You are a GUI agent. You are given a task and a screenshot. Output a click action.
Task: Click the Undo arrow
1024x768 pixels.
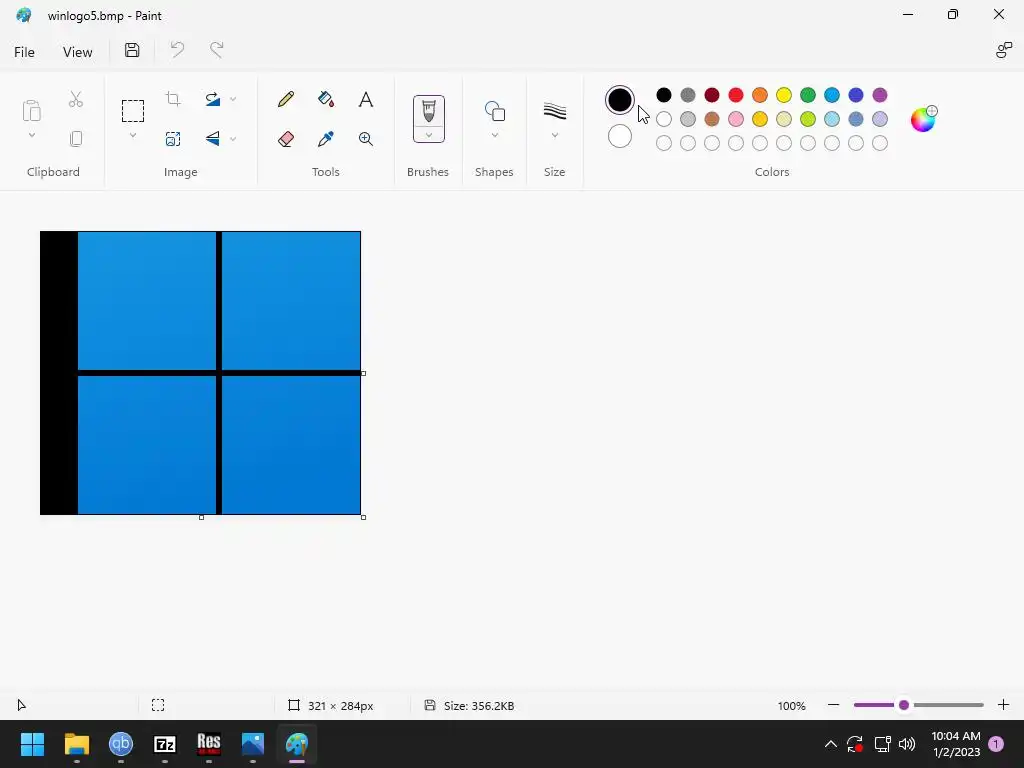177,50
